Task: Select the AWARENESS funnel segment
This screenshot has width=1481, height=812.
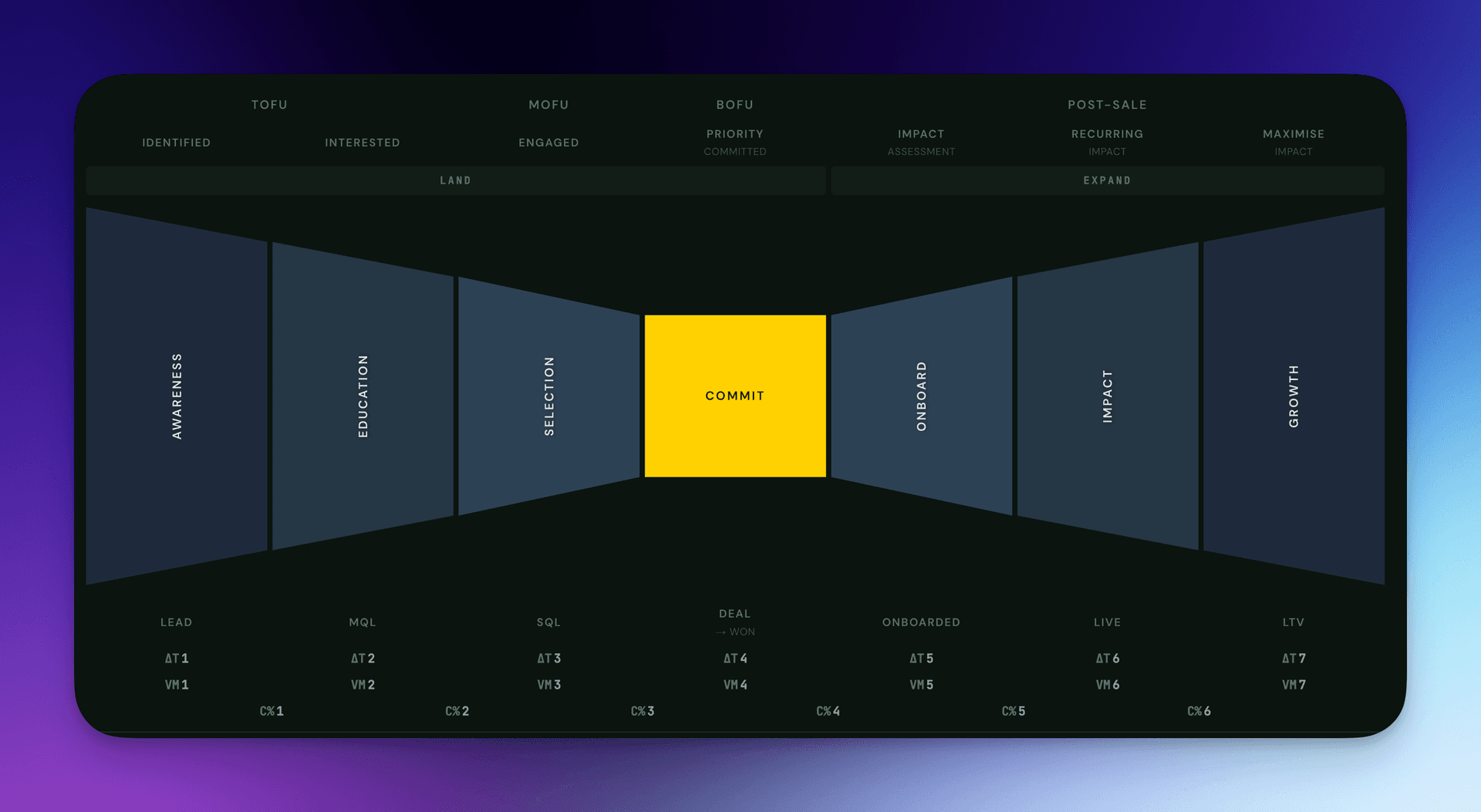Action: (x=177, y=396)
